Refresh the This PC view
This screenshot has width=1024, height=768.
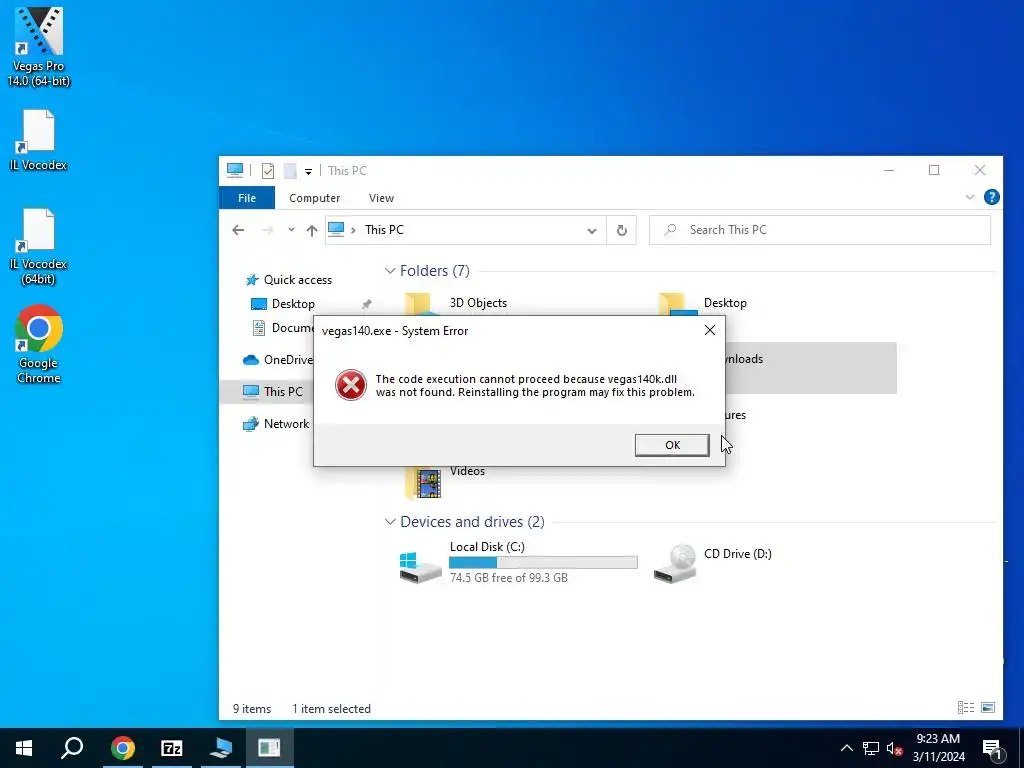(x=622, y=231)
